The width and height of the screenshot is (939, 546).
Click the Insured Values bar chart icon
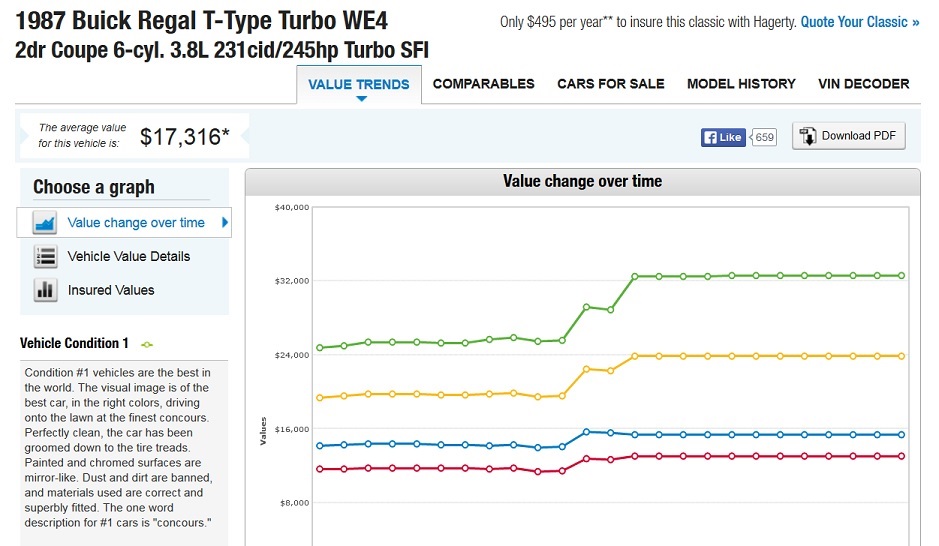click(46, 290)
